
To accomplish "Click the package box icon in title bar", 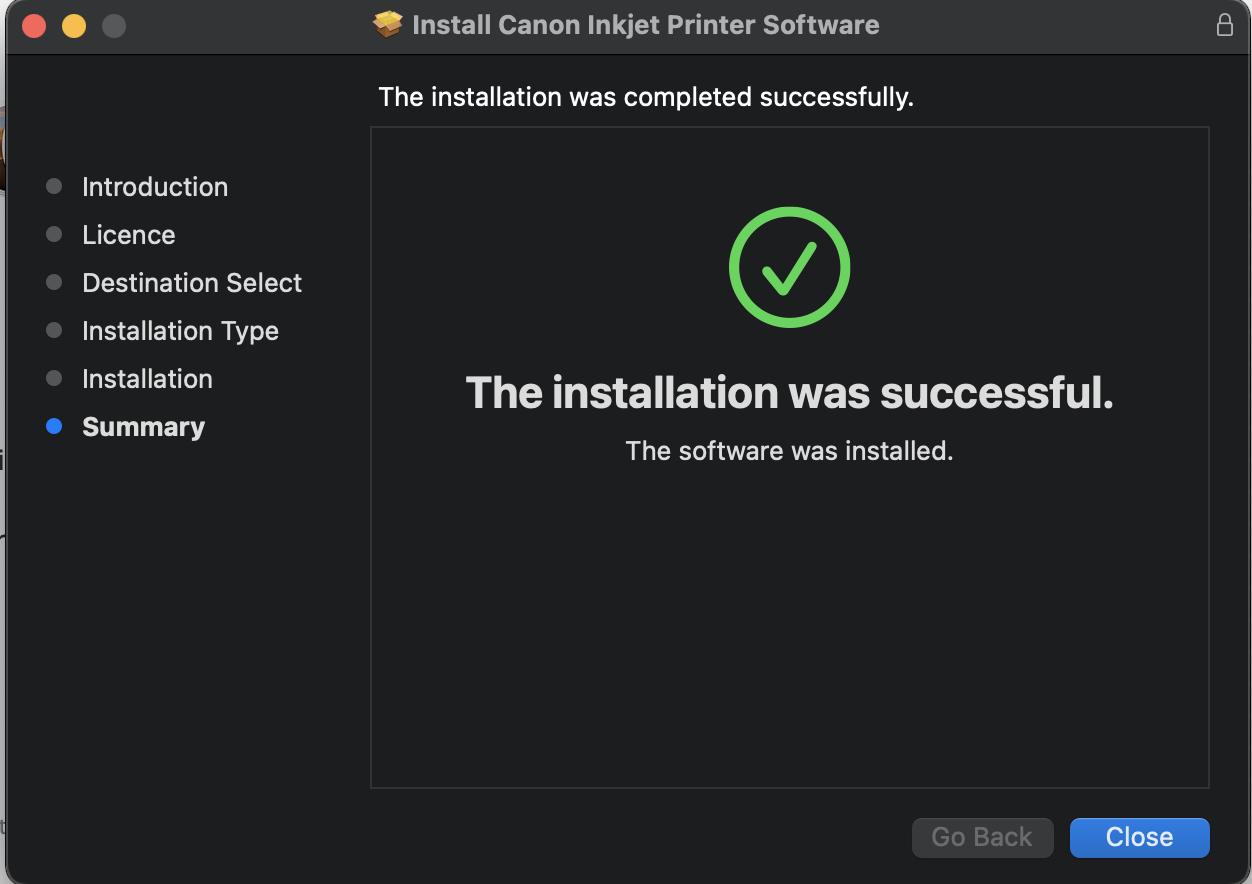I will [387, 25].
